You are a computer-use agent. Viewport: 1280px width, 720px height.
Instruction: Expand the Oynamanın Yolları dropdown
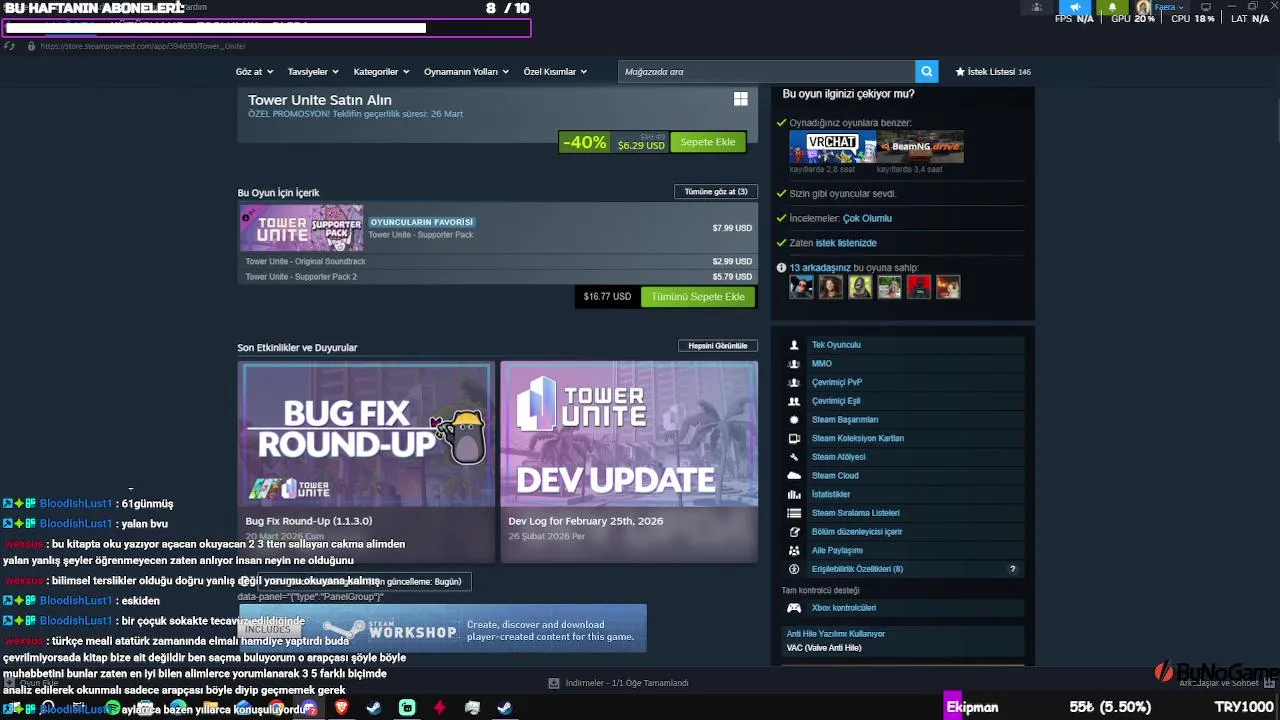466,72
